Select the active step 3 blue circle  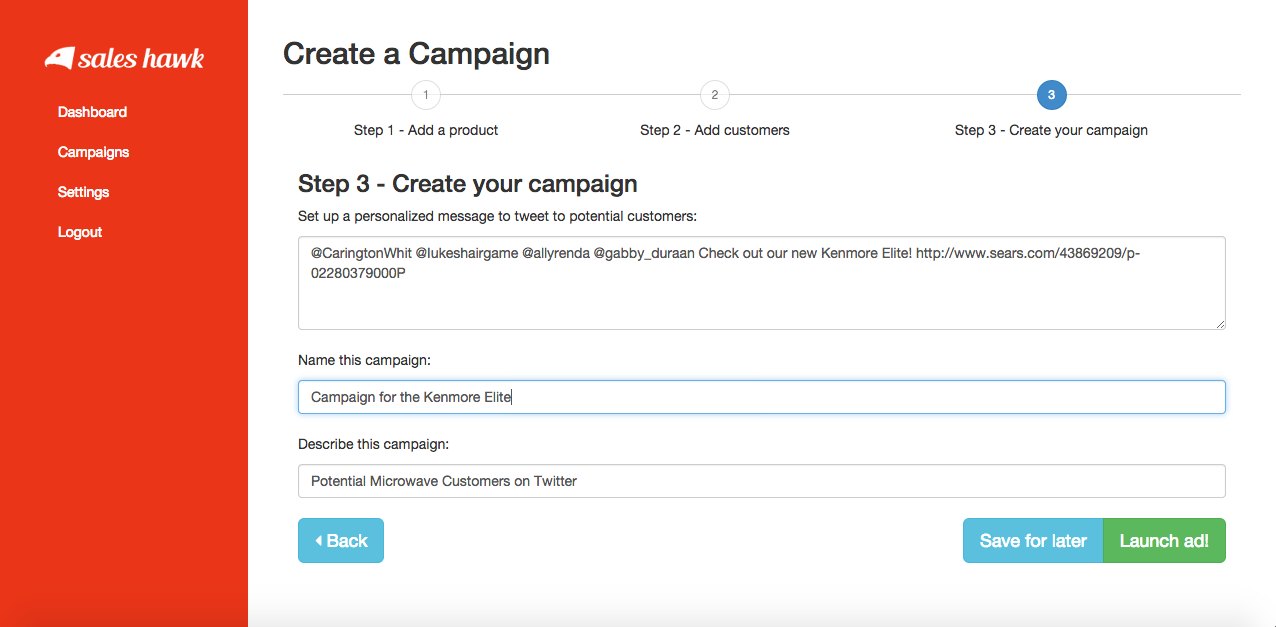click(1051, 96)
